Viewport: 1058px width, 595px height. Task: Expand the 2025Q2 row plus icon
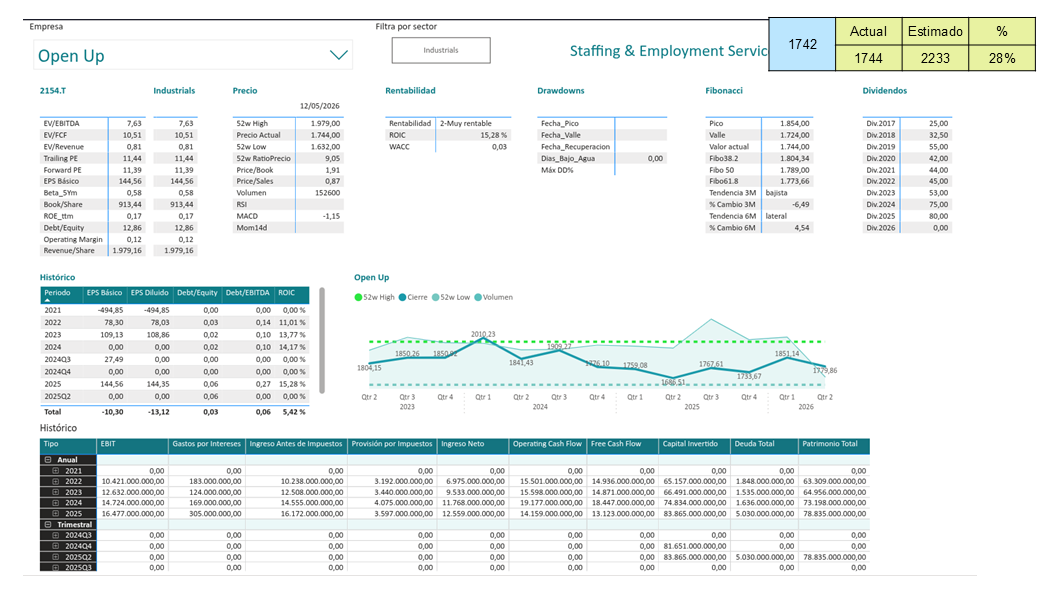tap(56, 557)
